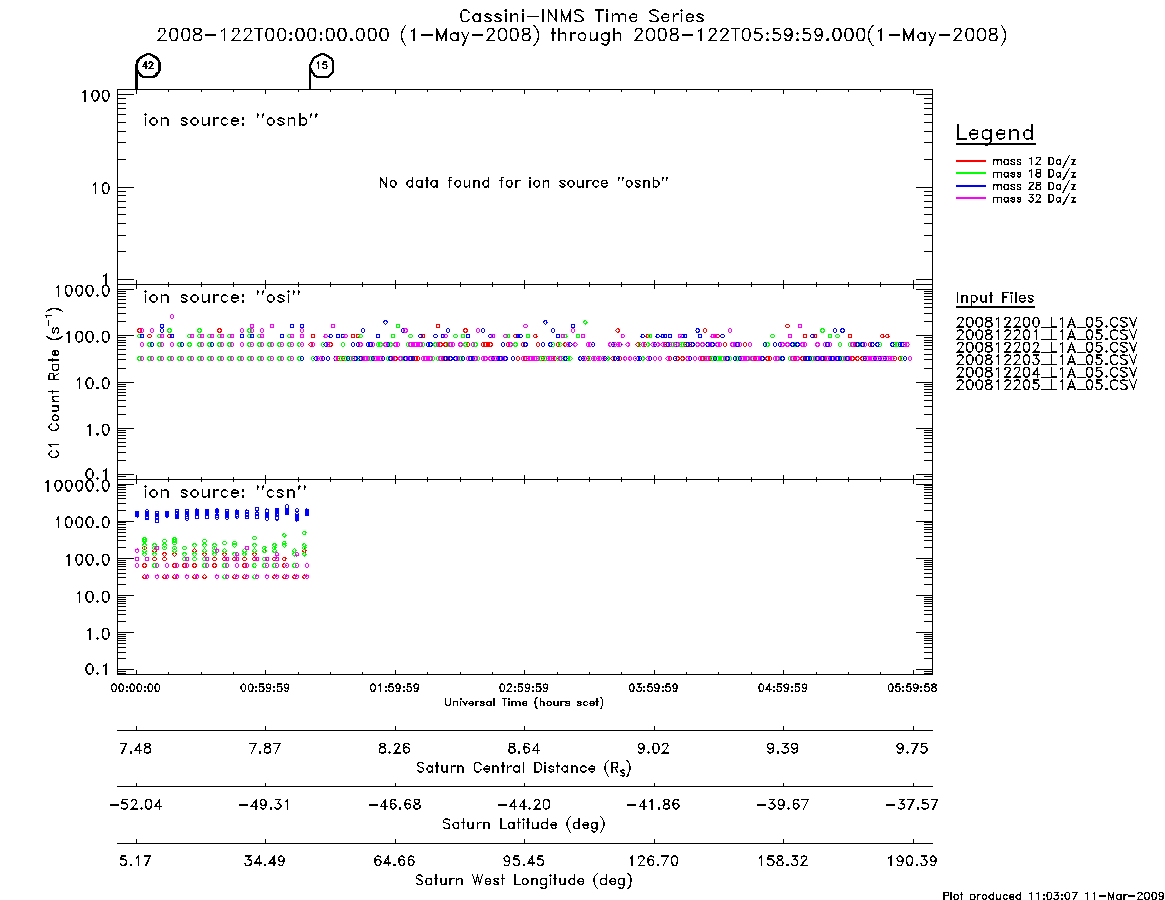The width and height of the screenshot is (1165, 900).
Task: Click the ion source "osi" panel label
Action: coord(222,297)
